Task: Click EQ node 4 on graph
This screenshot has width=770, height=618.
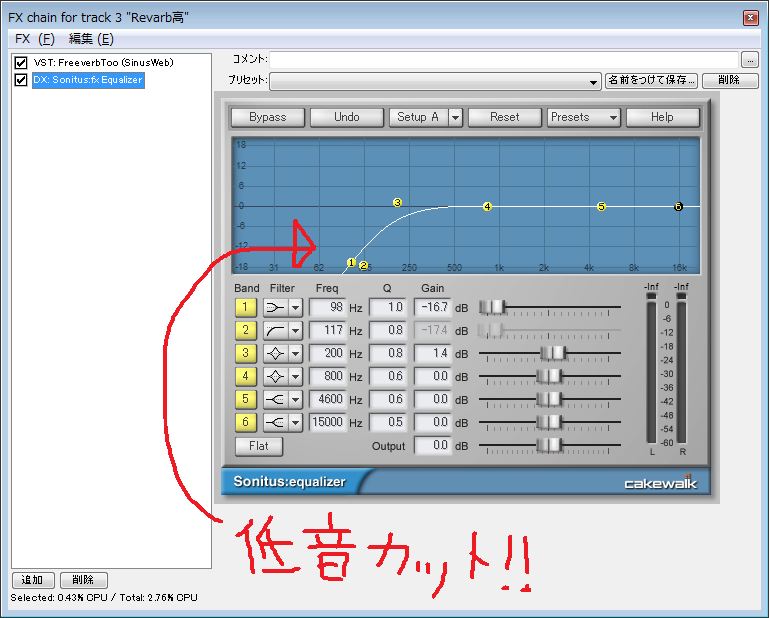Action: (x=487, y=206)
